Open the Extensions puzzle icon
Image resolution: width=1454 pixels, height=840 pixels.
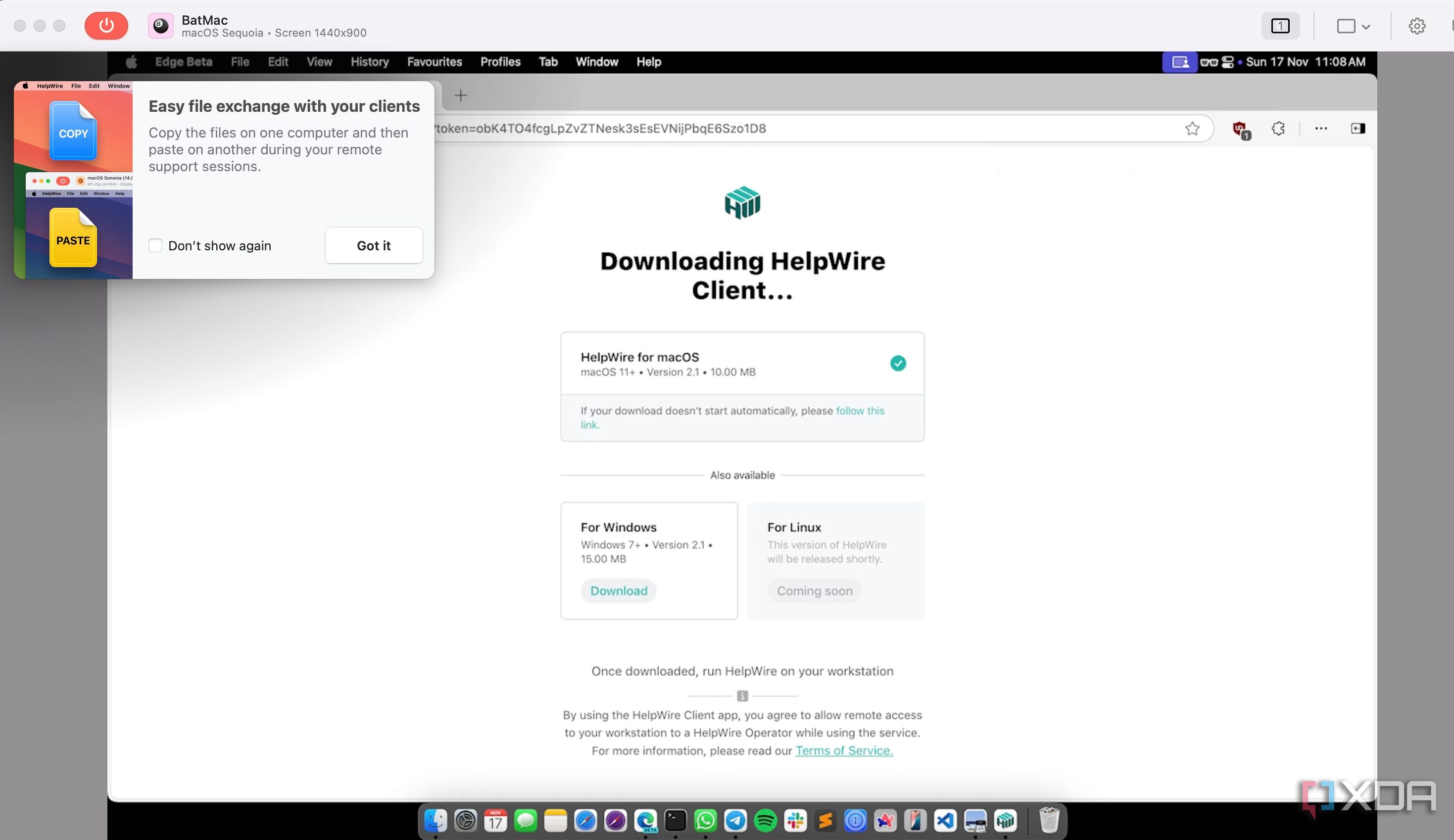pos(1278,128)
